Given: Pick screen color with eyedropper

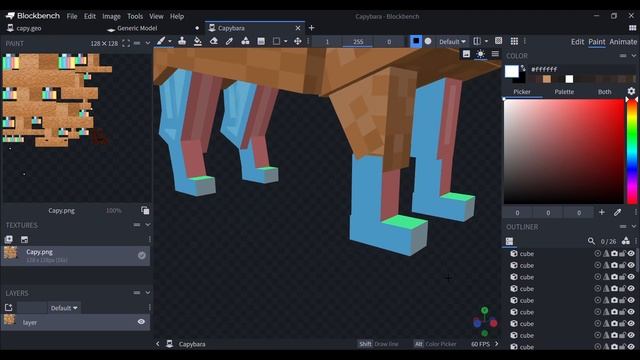Looking at the screenshot, I should pyautogui.click(x=618, y=212).
